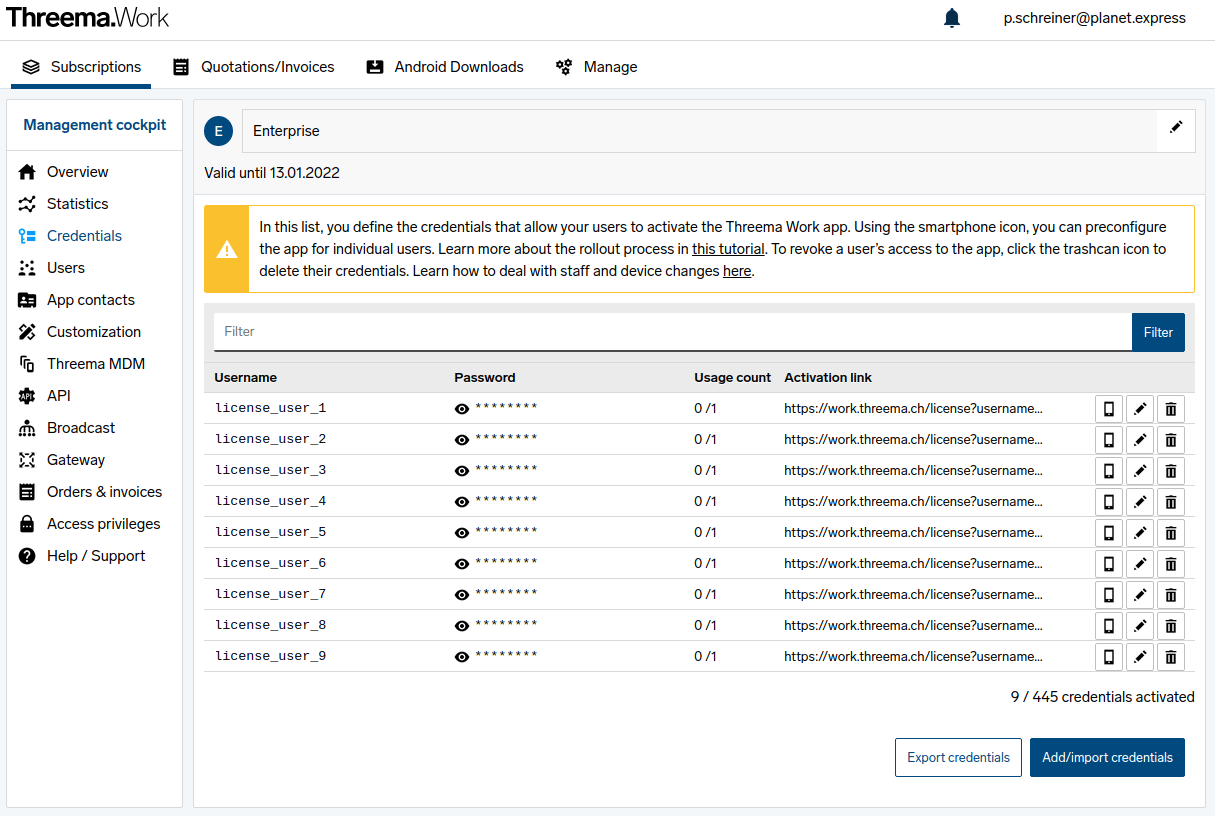This screenshot has height=816, width=1215.
Task: Go to Broadcast section
Action: [68, 428]
